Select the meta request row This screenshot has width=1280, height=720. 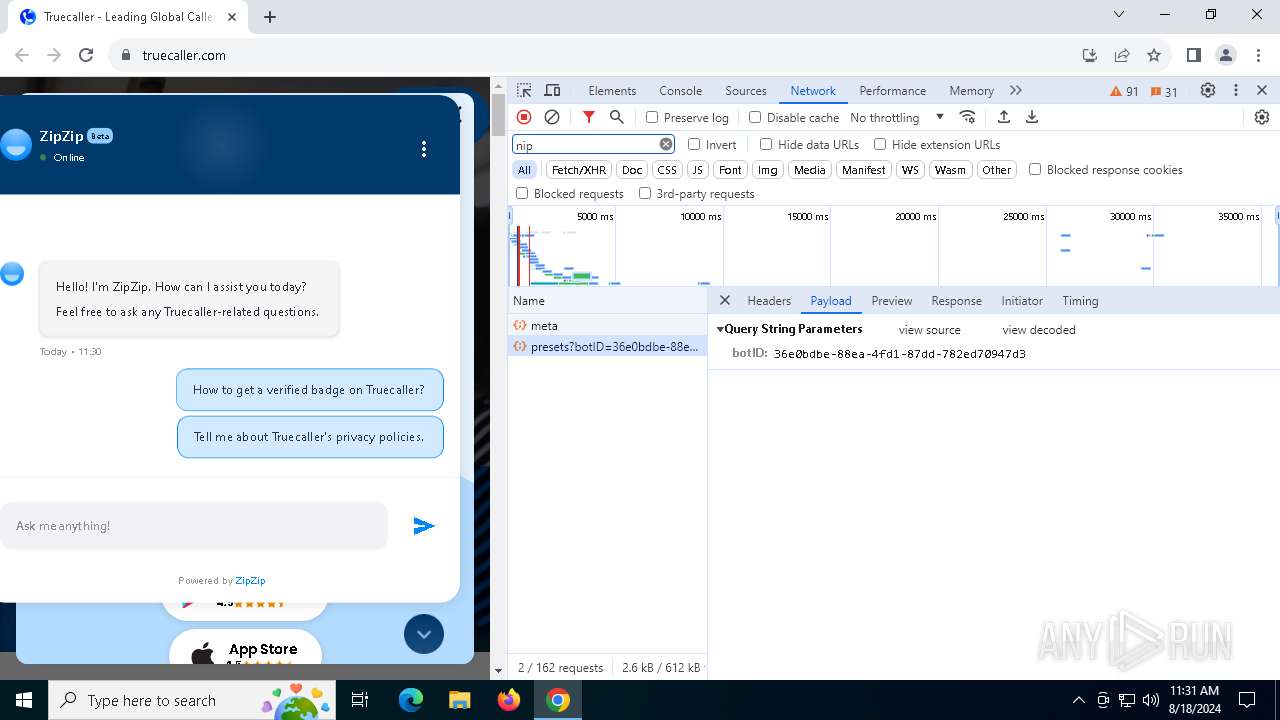607,325
